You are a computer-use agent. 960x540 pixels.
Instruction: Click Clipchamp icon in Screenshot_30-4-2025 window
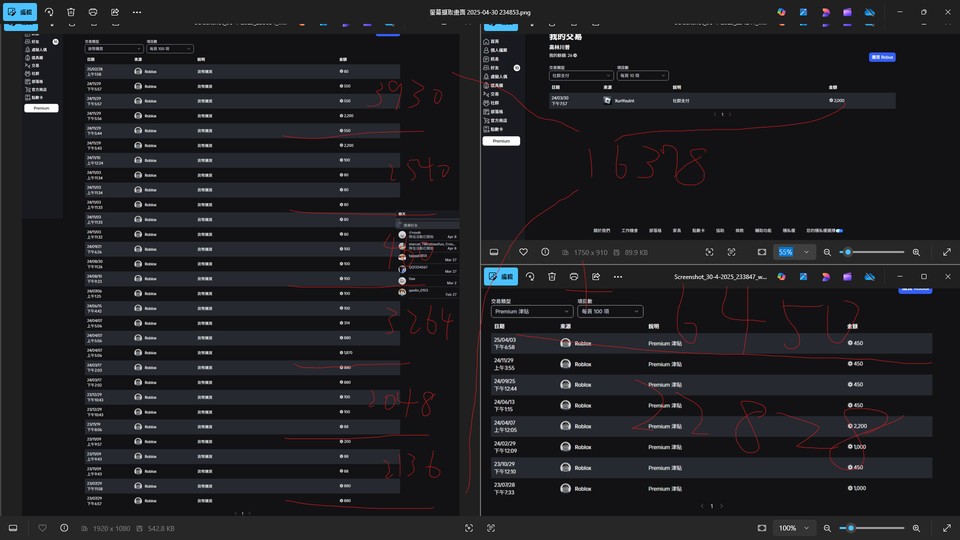click(847, 277)
